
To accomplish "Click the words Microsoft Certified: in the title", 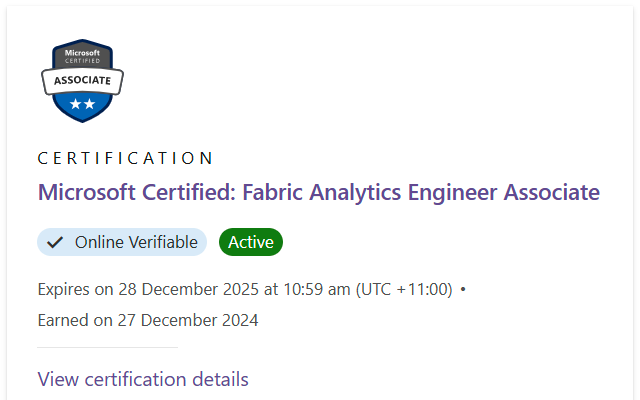I will (x=137, y=192).
